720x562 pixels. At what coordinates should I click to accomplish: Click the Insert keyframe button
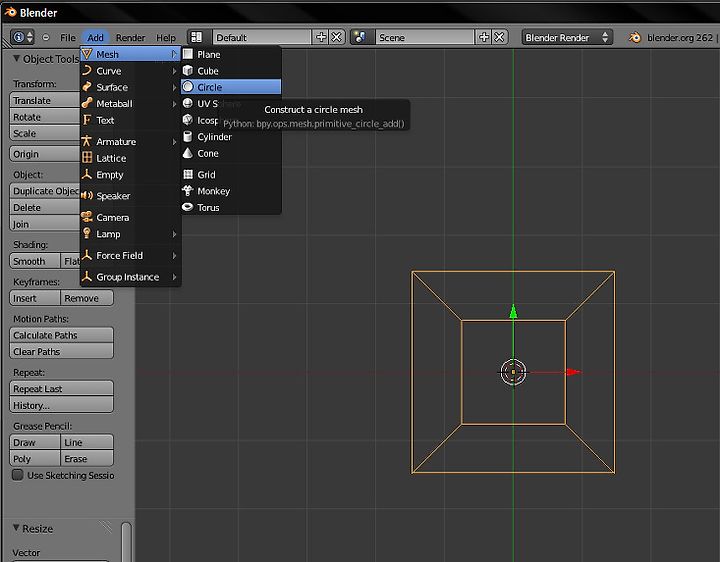[x=34, y=298]
